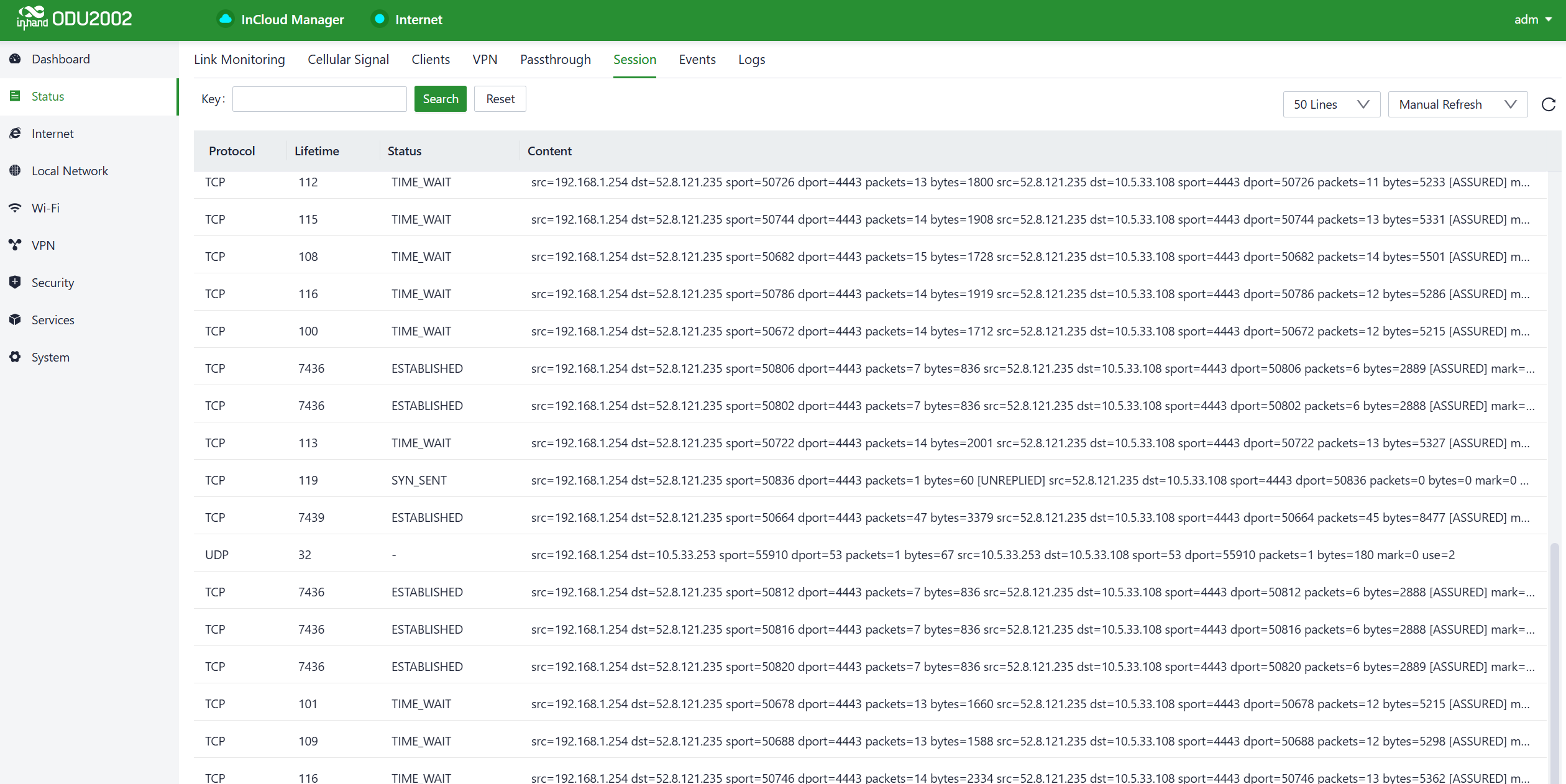This screenshot has width=1566, height=784.
Task: Click the Local Network icon in sidebar
Action: click(16, 171)
